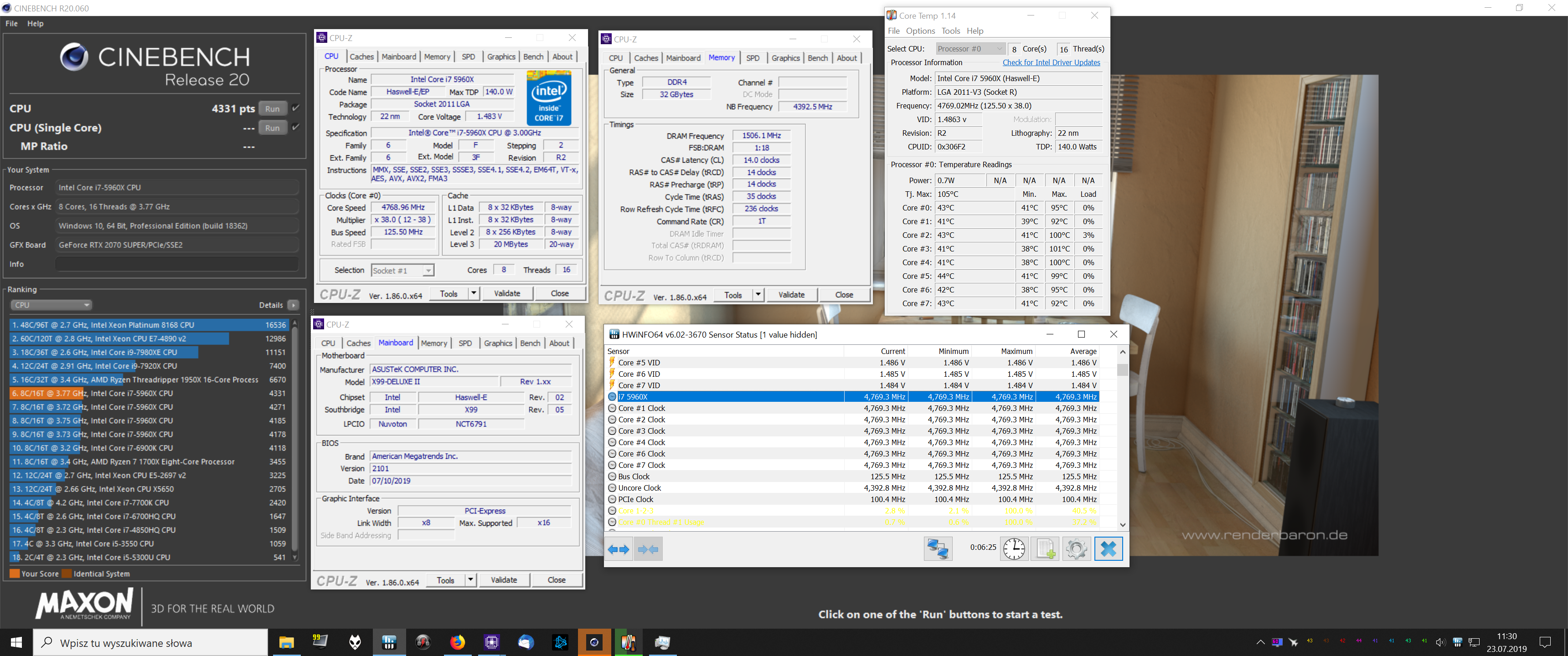Toggle the CPU test checkmark in Cinebench
Image resolution: width=1568 pixels, height=656 pixels.
(x=296, y=108)
